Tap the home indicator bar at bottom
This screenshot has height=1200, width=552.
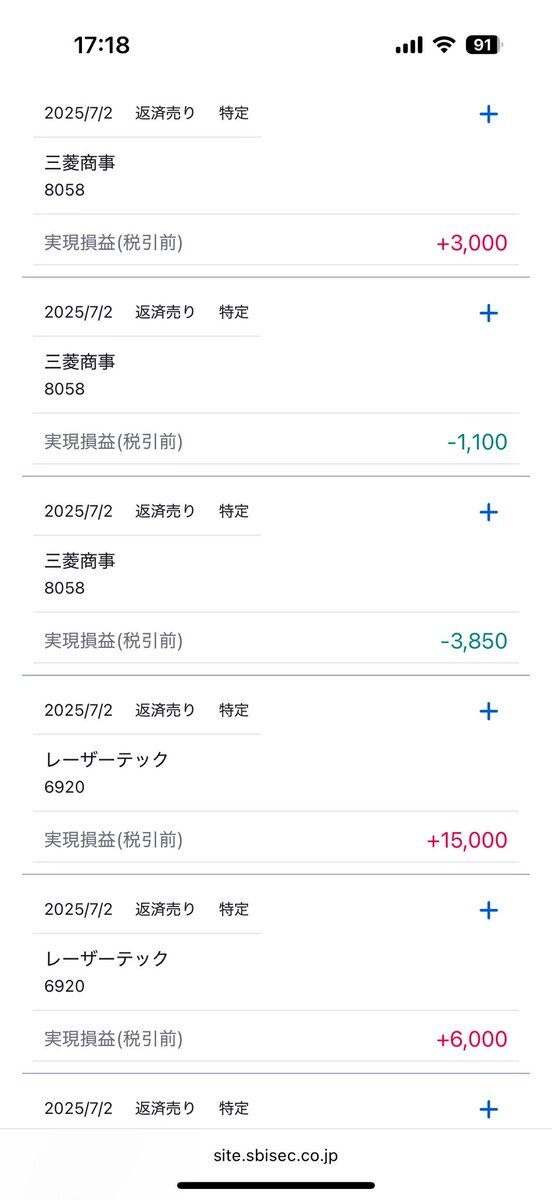pyautogui.click(x=276, y=1186)
